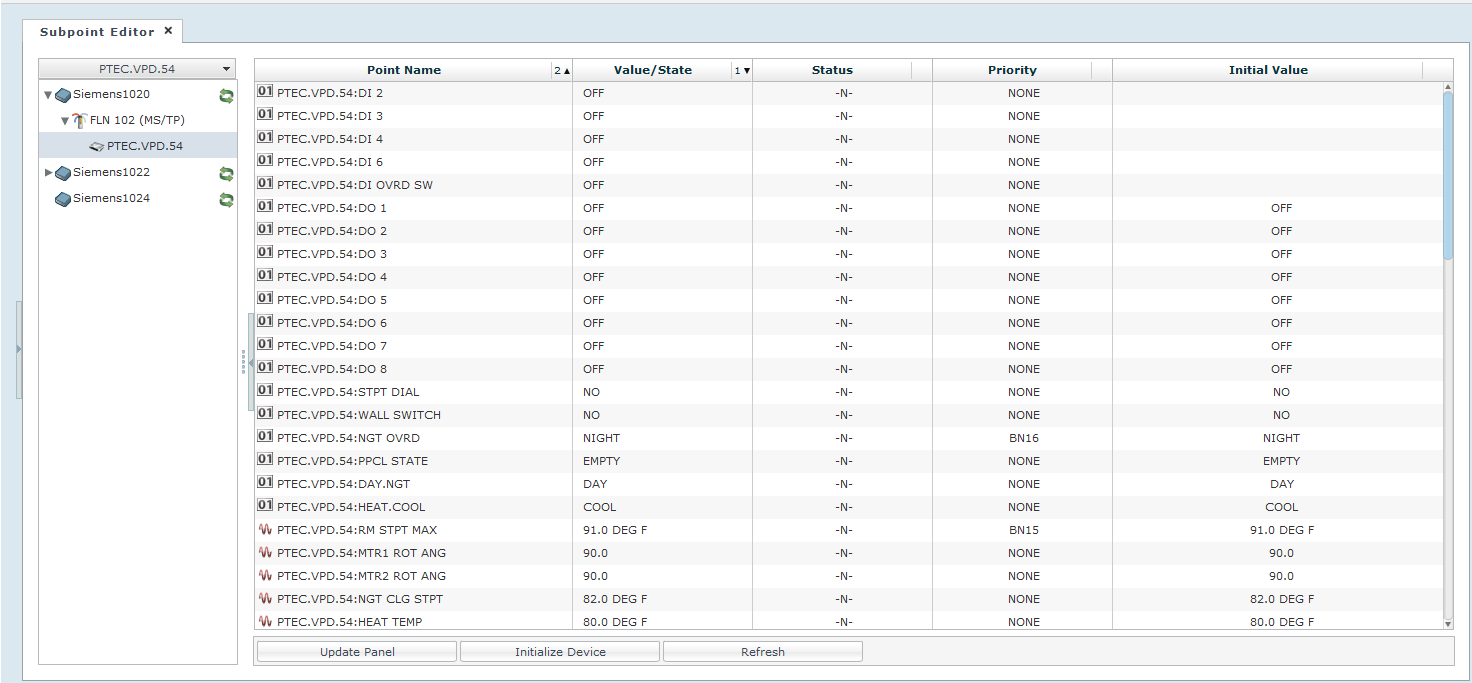Expand the Siemens1022 tree node
This screenshot has height=683, width=1472.
48,173
